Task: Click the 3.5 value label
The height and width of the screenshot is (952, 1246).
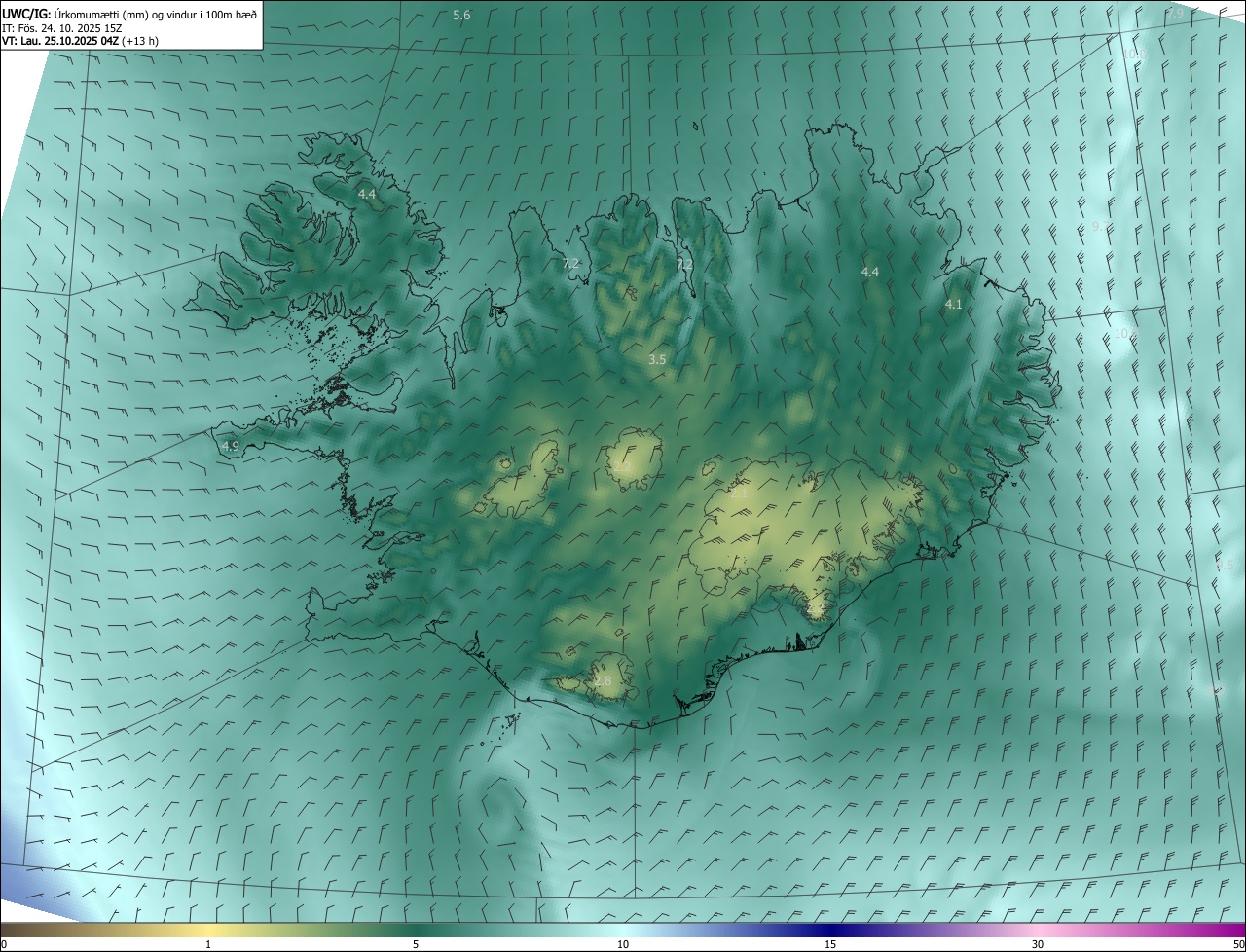Action: [x=657, y=360]
